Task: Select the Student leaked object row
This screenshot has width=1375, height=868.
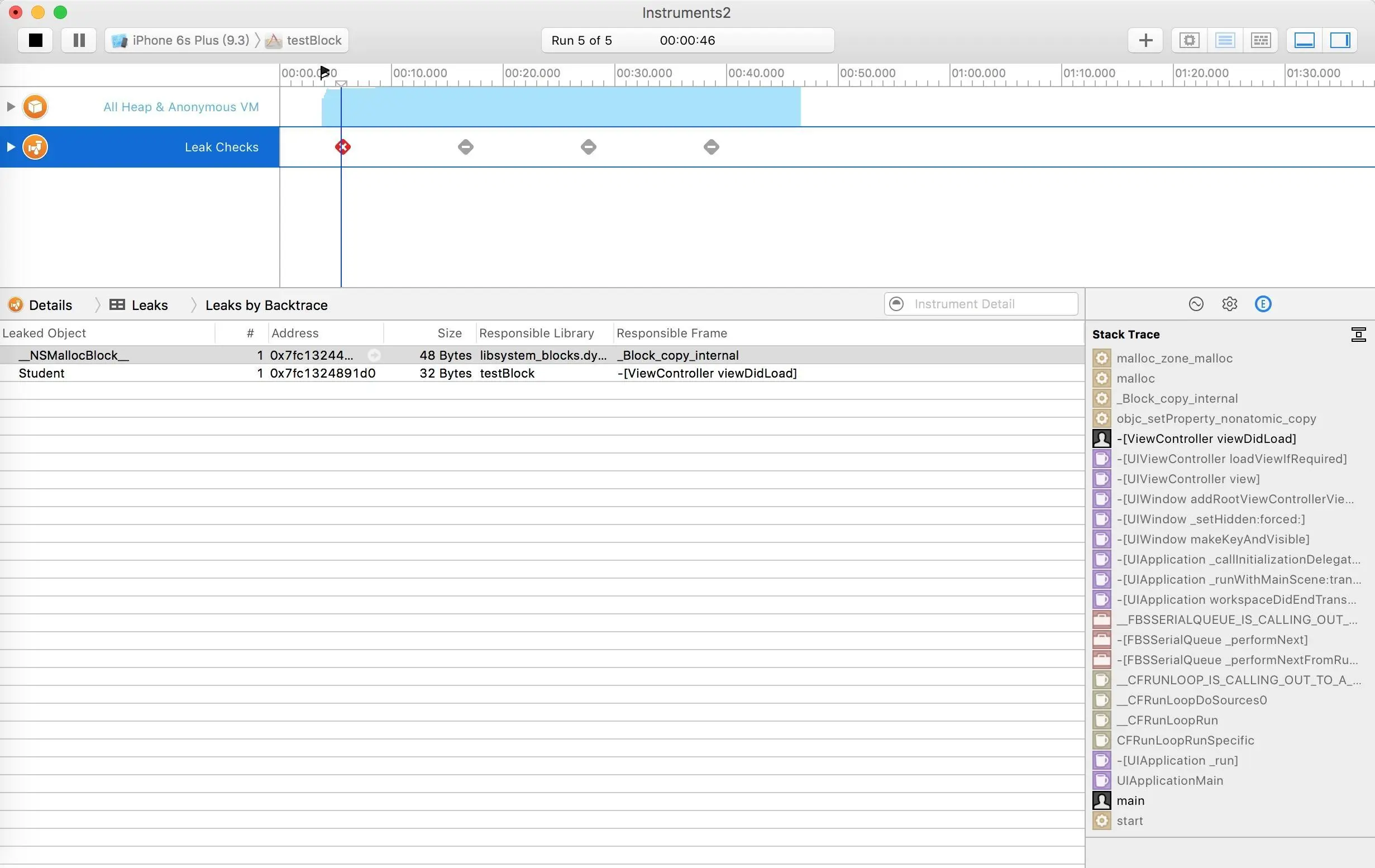Action: 42,374
